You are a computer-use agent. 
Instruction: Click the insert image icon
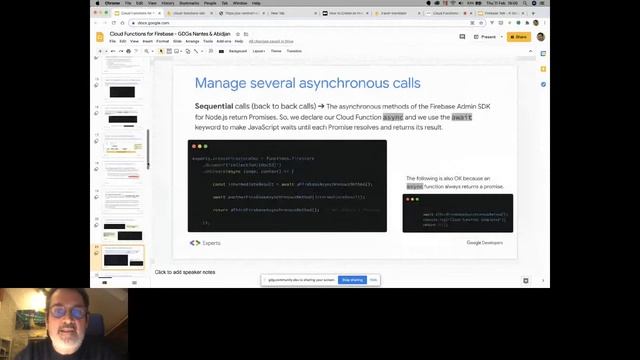[176, 51]
